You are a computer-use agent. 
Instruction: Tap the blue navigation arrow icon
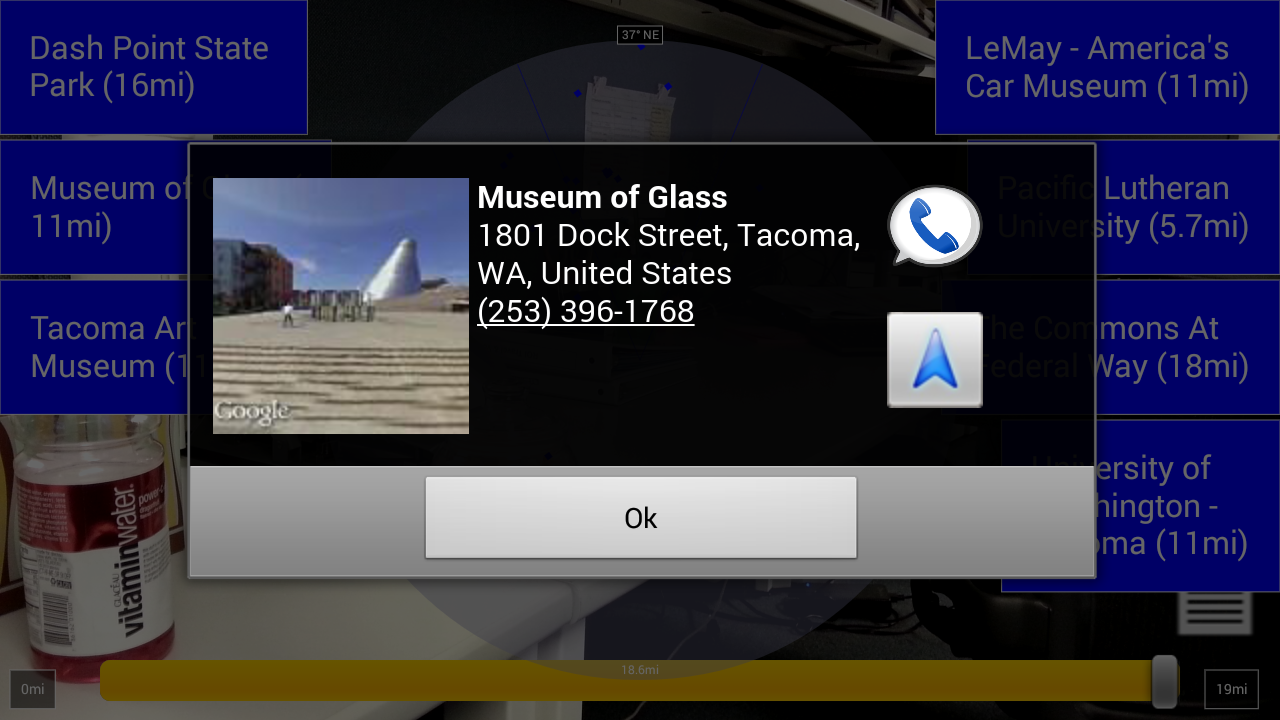pos(935,360)
